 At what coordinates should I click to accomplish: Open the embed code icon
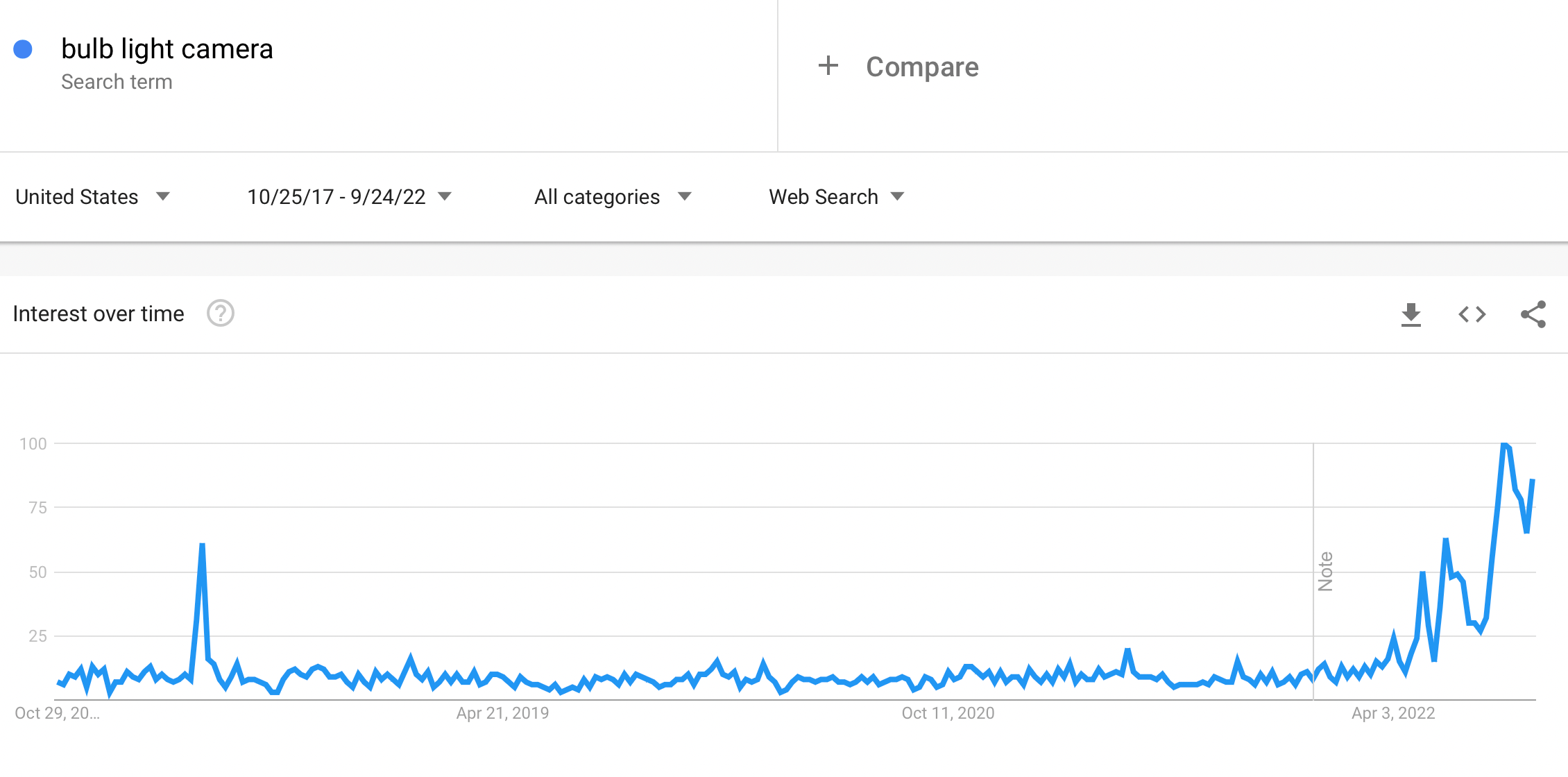(x=1472, y=314)
